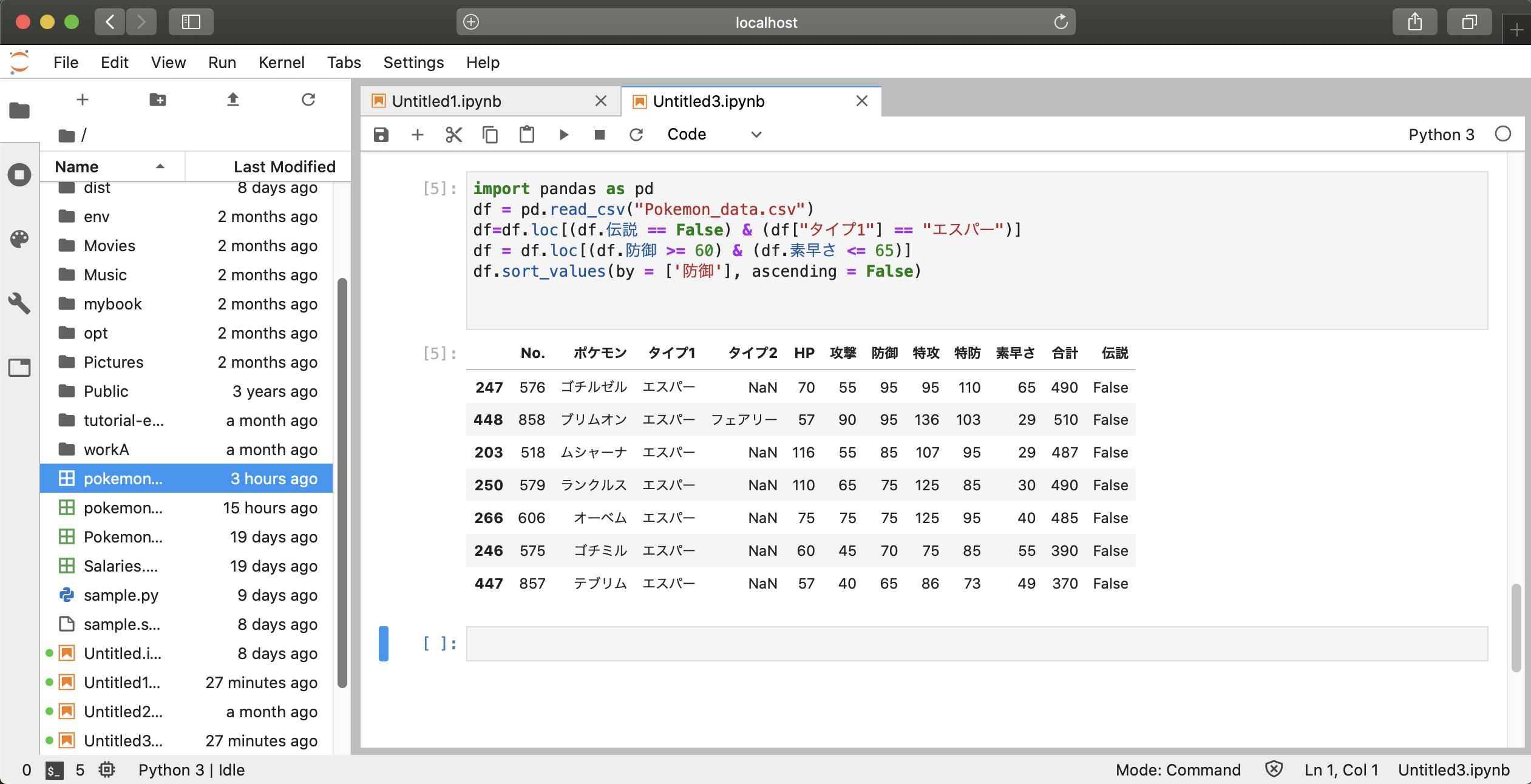Screen dimensions: 1531x784
Task: Run the selected cell
Action: [563, 134]
